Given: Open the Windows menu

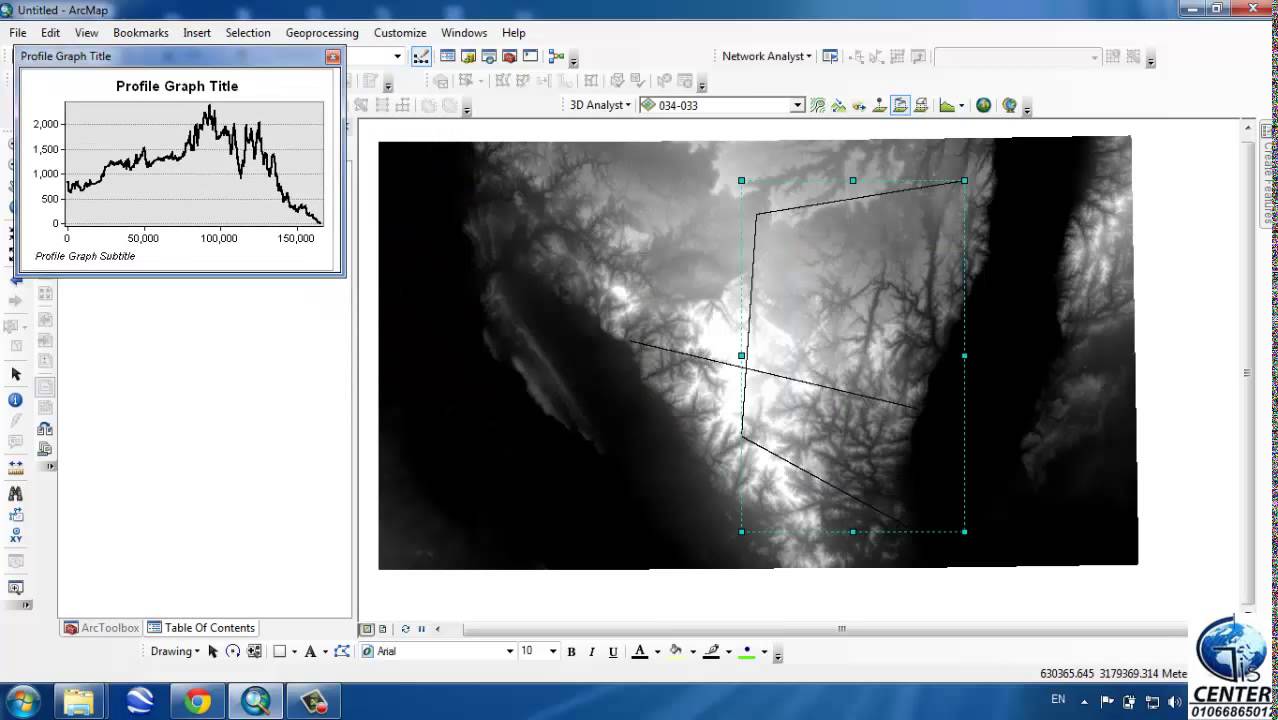Looking at the screenshot, I should (x=464, y=33).
